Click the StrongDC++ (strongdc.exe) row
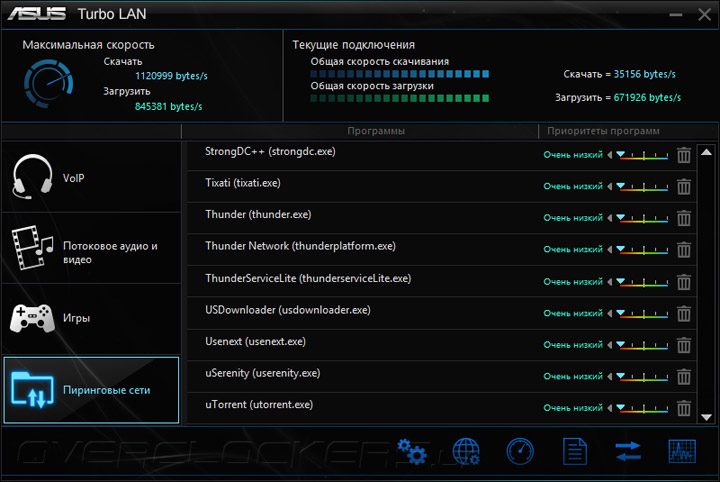This screenshot has width=720, height=482. (441, 155)
